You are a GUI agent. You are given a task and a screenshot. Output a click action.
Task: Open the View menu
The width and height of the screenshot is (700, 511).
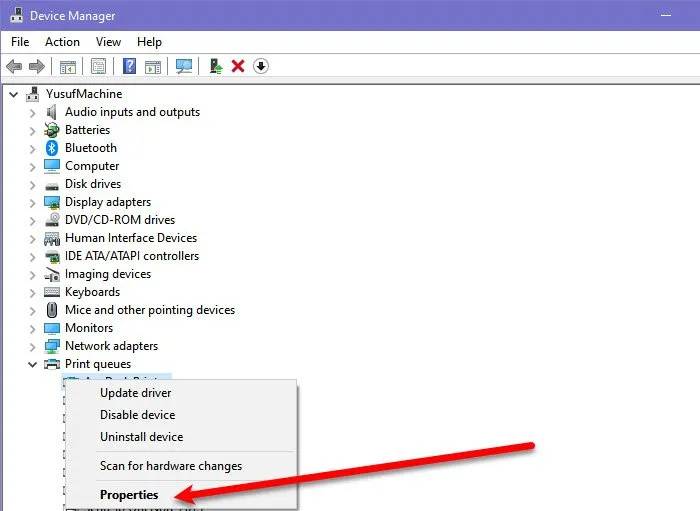(108, 42)
